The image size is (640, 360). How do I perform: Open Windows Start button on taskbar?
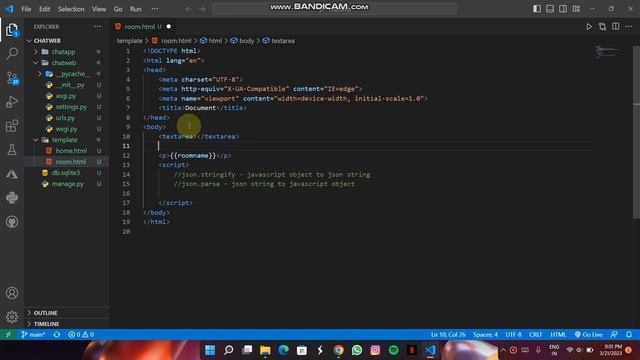pos(210,350)
